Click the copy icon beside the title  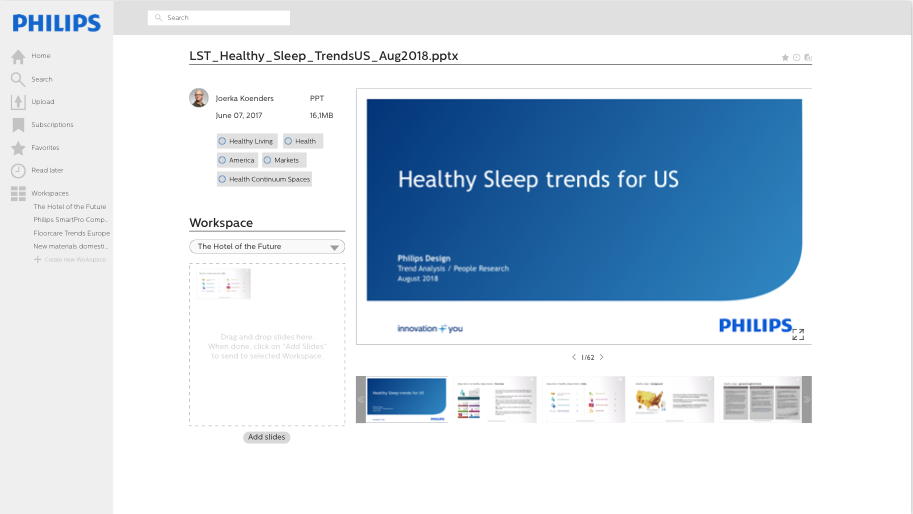[x=808, y=58]
